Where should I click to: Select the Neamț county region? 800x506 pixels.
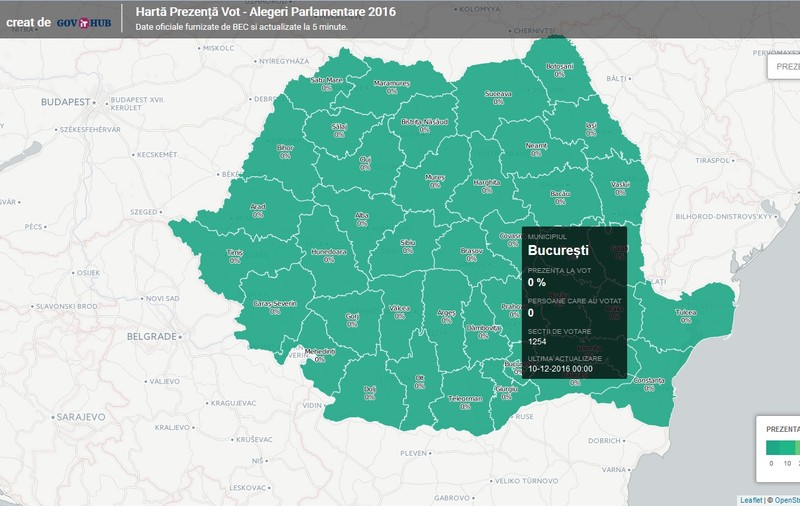coord(536,149)
